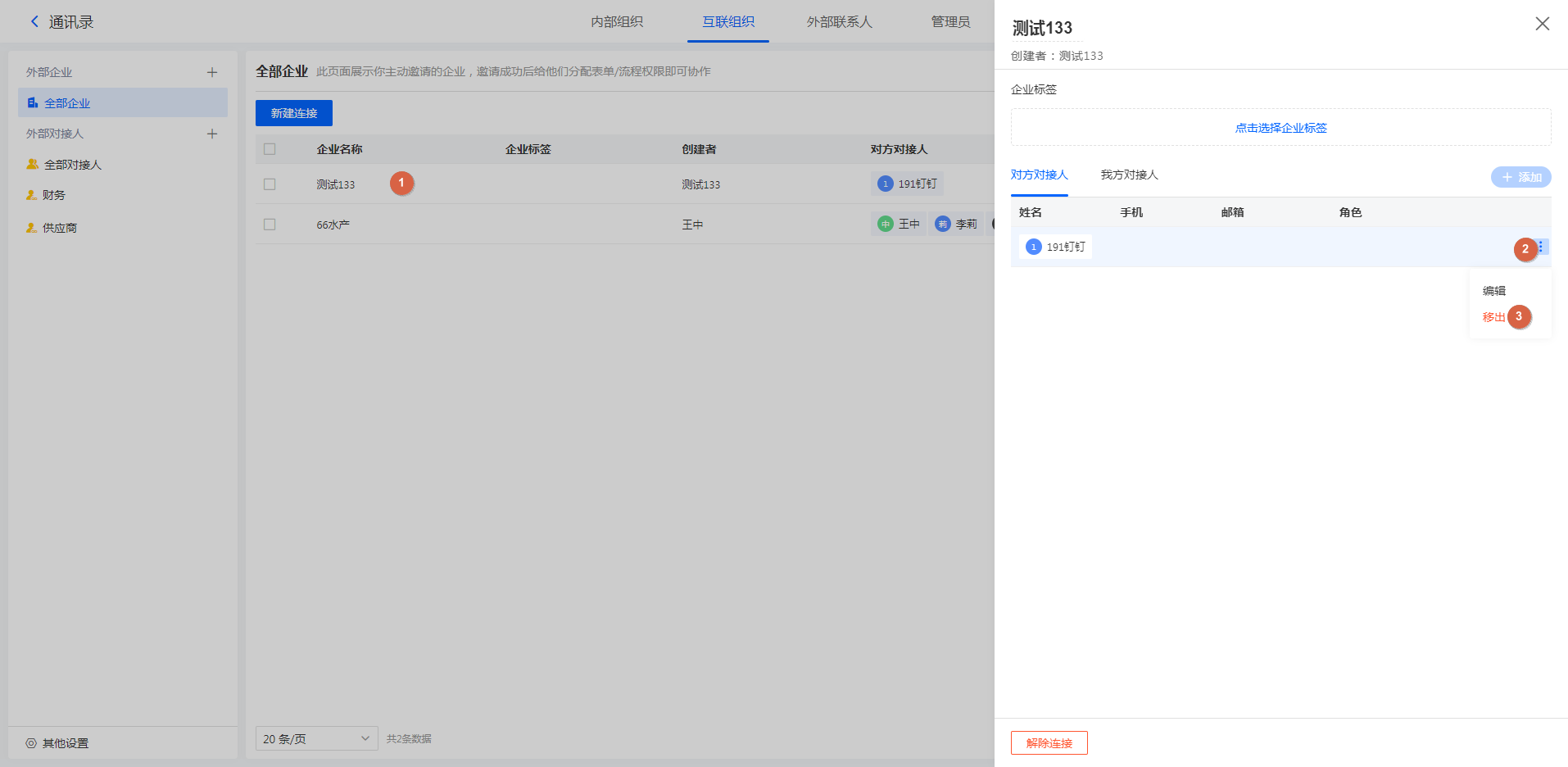Open the three-dot menu for 191钉钉

(x=1541, y=247)
